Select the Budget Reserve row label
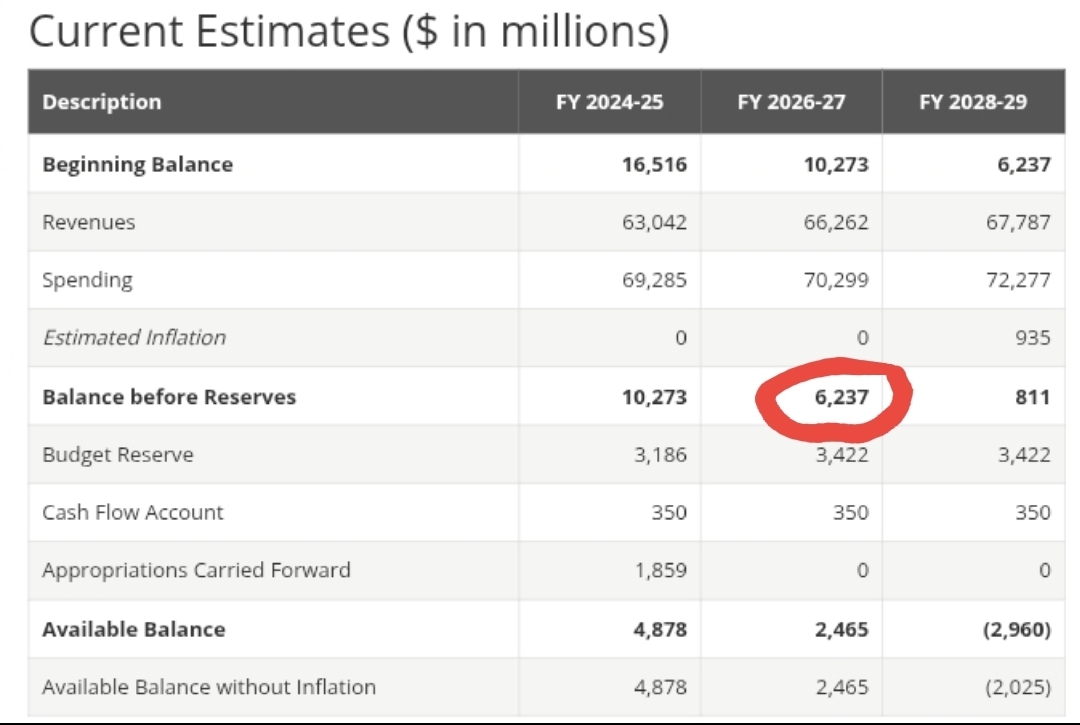 click(118, 455)
